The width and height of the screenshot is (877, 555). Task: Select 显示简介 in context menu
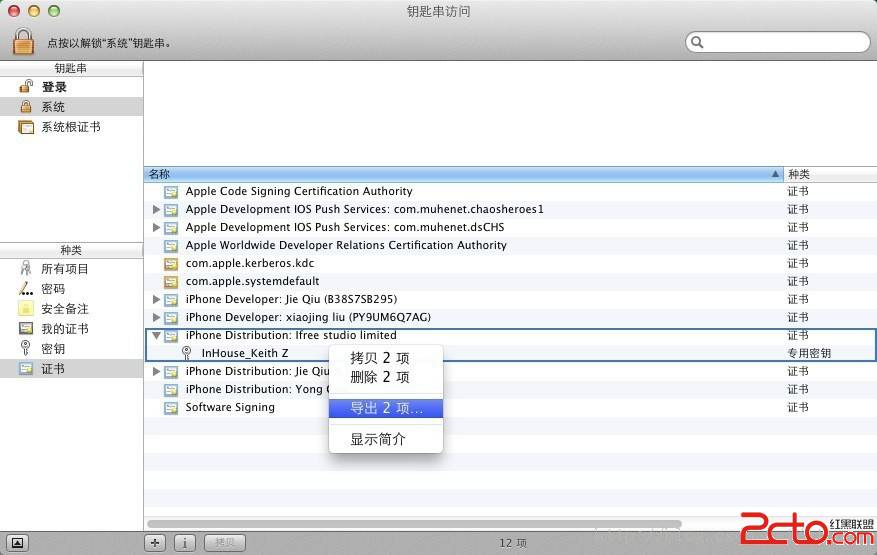click(377, 439)
